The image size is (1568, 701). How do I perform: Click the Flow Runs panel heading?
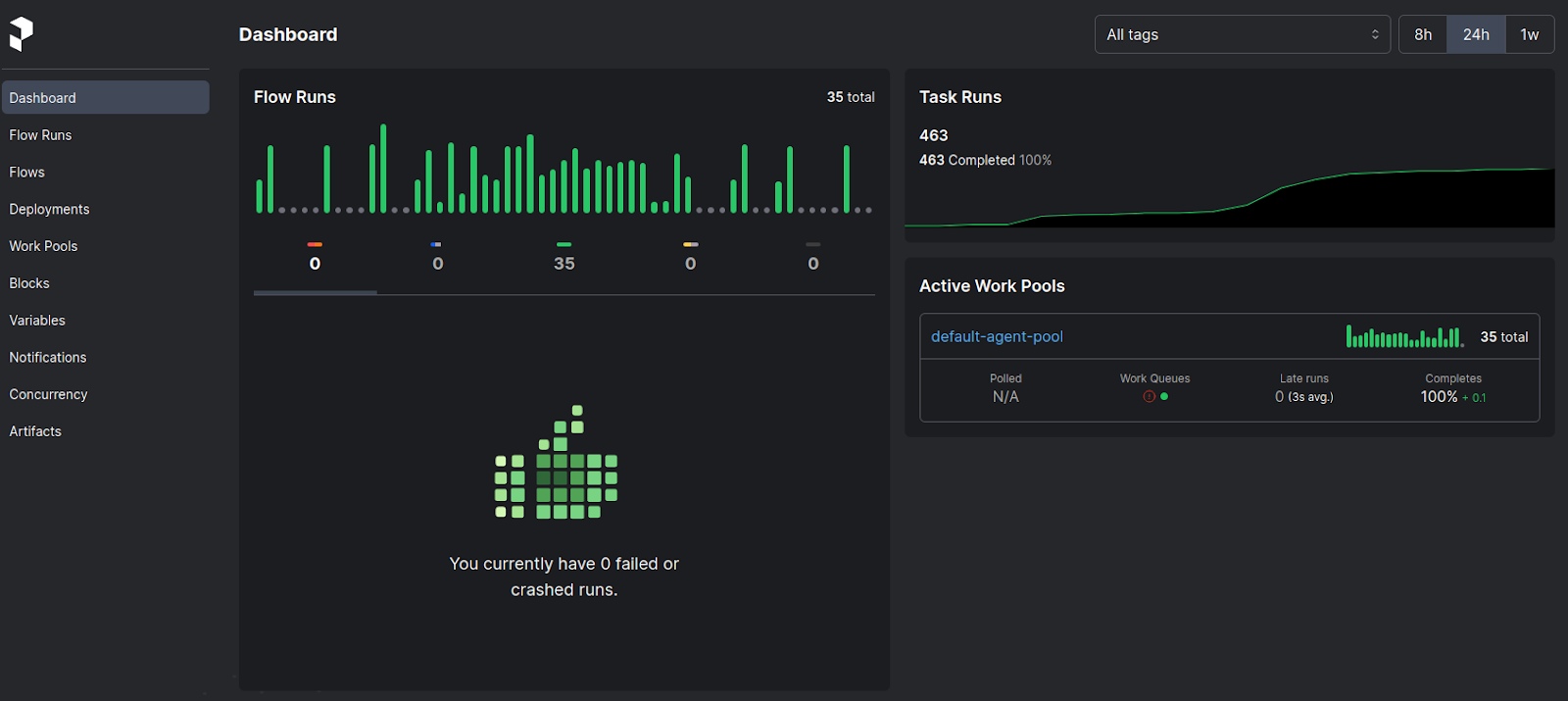point(295,97)
